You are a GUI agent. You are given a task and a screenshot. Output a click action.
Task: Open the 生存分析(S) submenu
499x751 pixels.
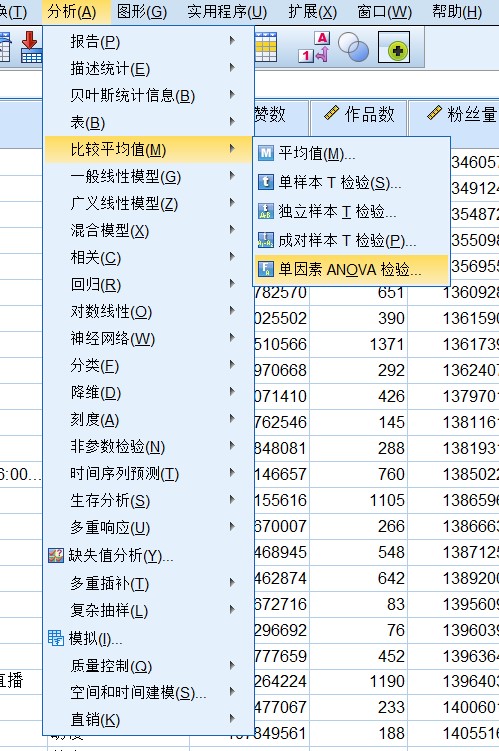point(149,501)
